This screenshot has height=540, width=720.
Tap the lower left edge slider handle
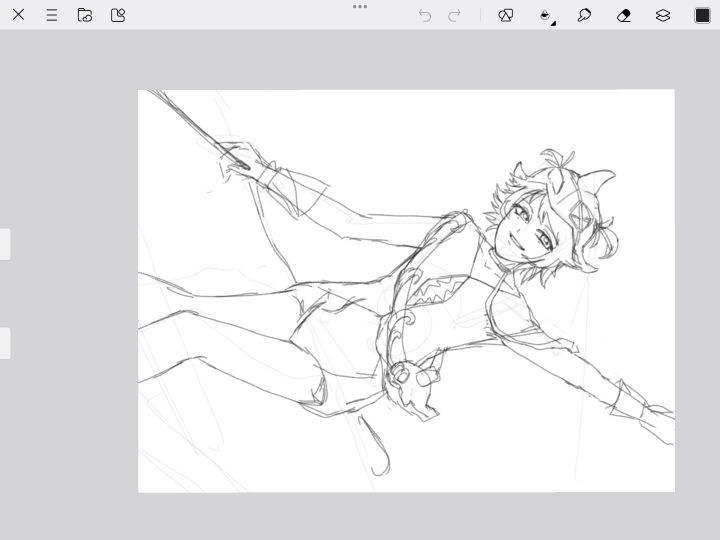5,343
